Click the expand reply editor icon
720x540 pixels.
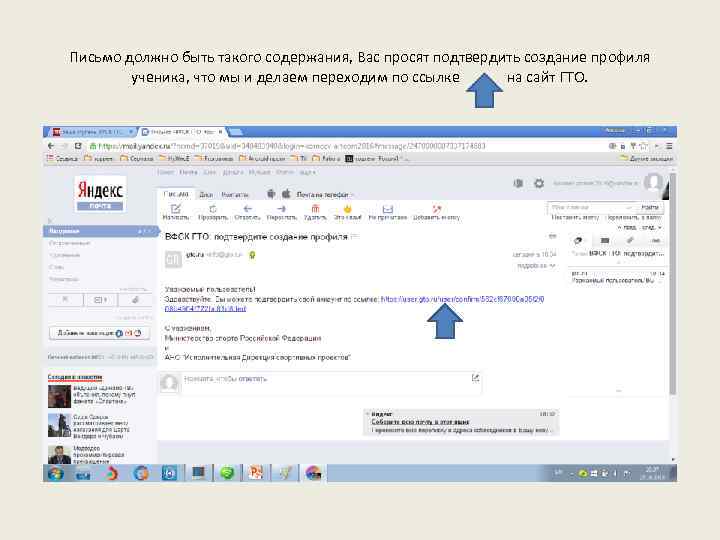click(475, 377)
